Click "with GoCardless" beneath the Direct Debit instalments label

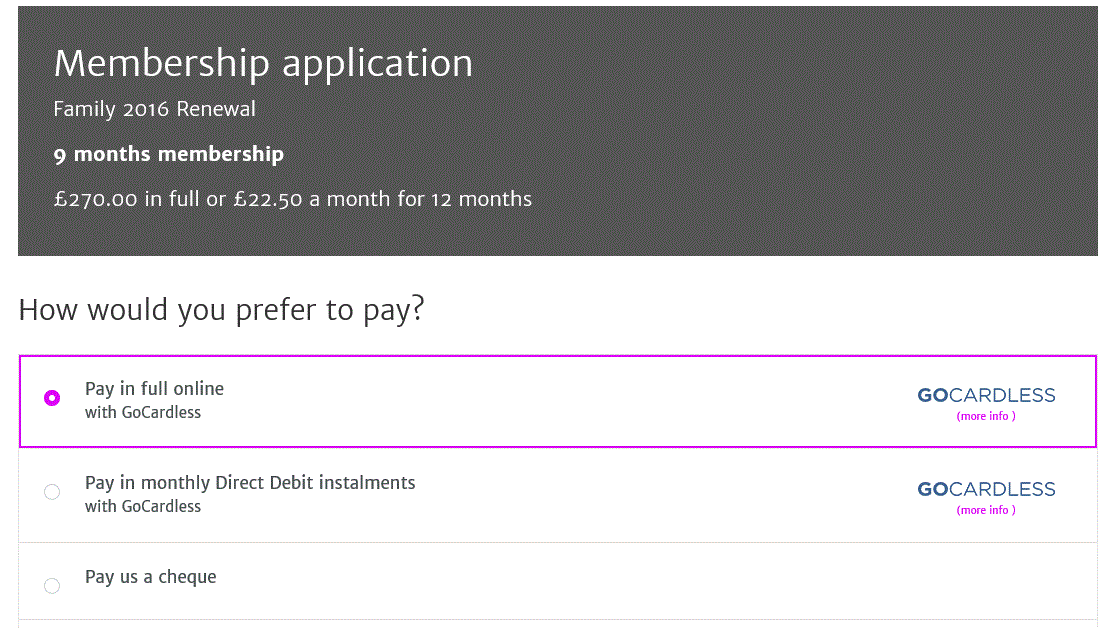coord(143,506)
